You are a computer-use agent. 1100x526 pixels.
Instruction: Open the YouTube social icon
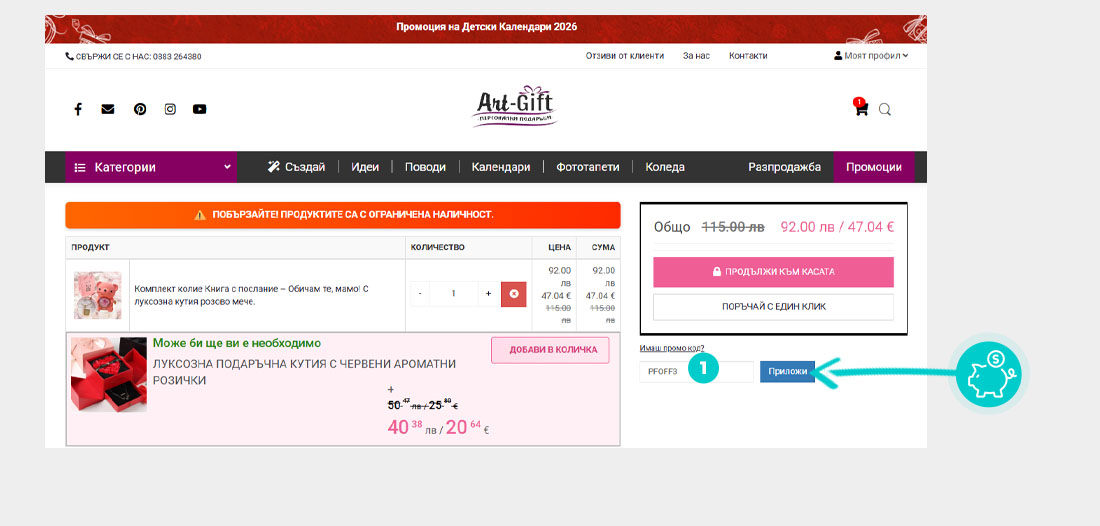200,109
